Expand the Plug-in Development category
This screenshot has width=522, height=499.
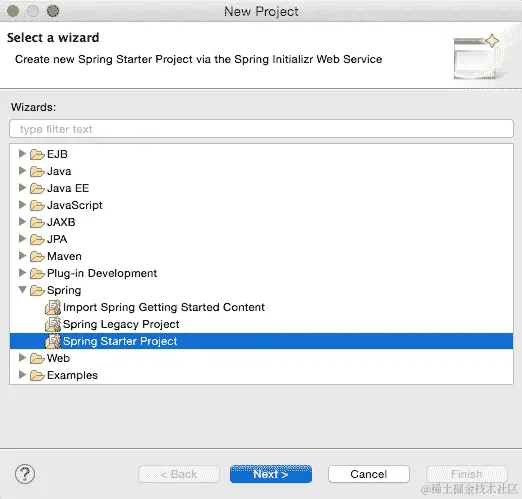tap(22, 273)
